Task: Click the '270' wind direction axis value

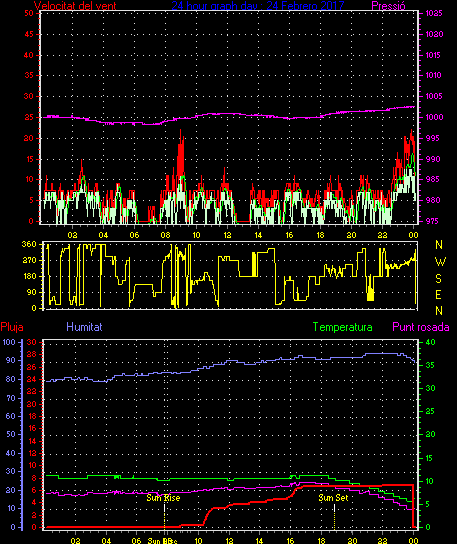Action: (29, 260)
